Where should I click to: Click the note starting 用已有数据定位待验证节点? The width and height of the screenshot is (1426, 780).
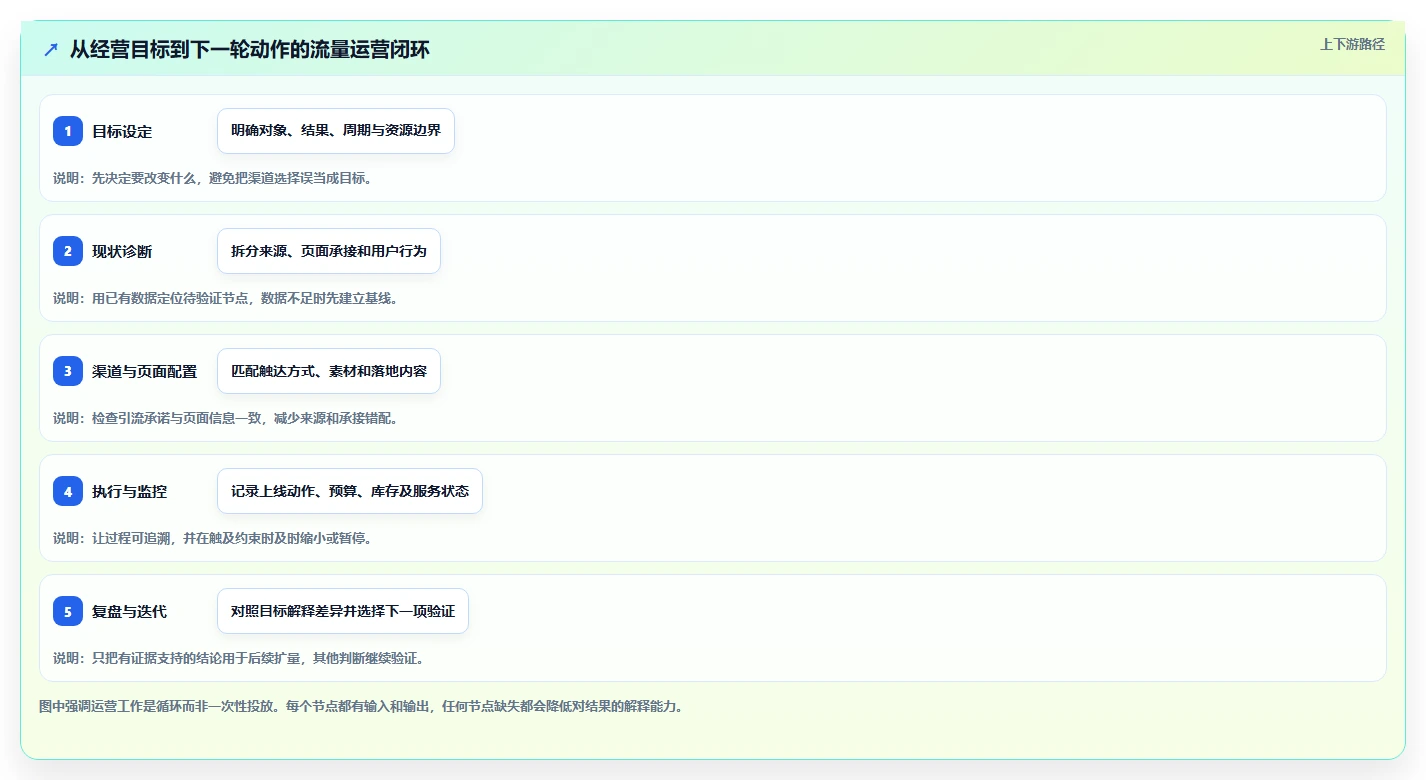click(x=226, y=298)
